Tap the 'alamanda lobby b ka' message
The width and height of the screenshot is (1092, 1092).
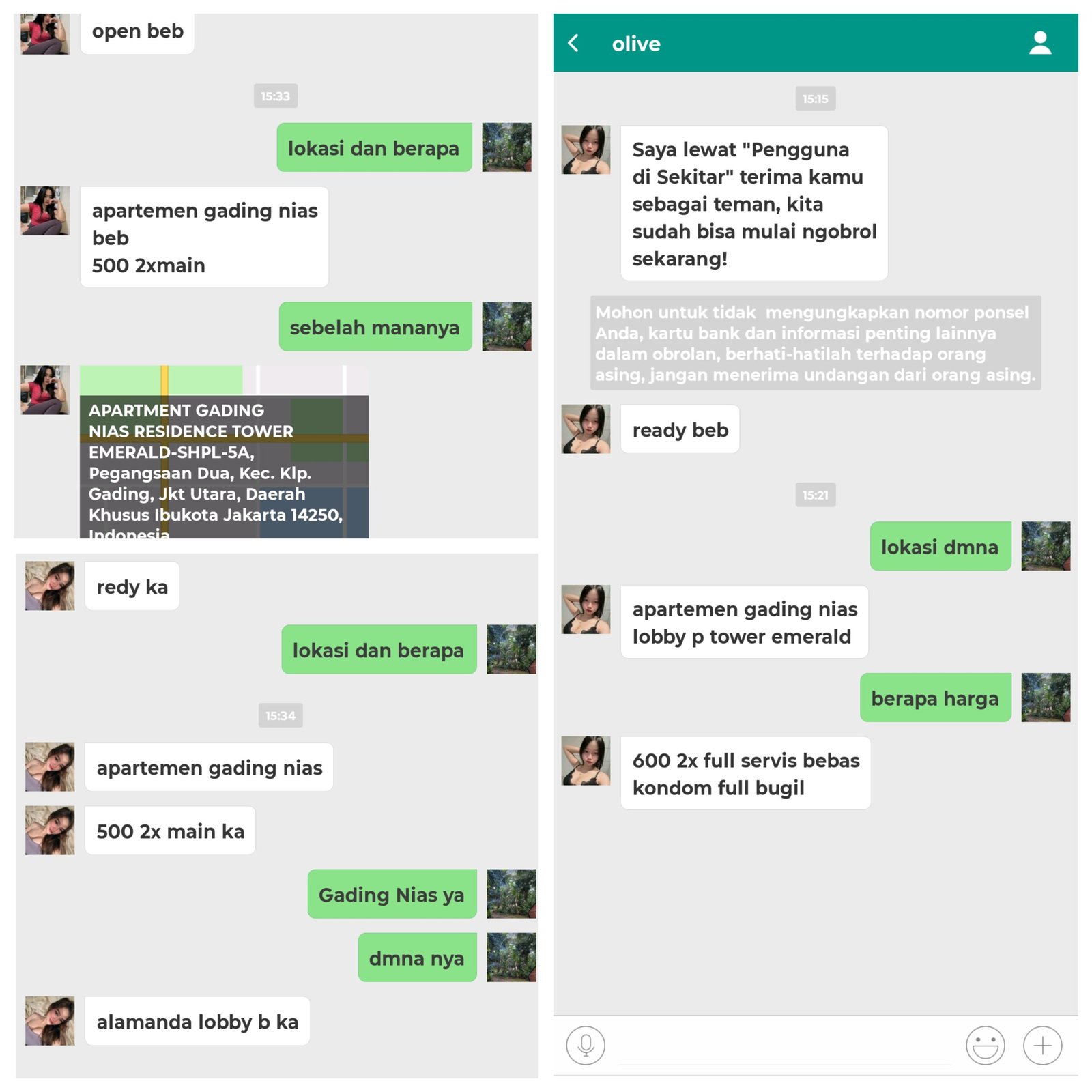tap(197, 1021)
